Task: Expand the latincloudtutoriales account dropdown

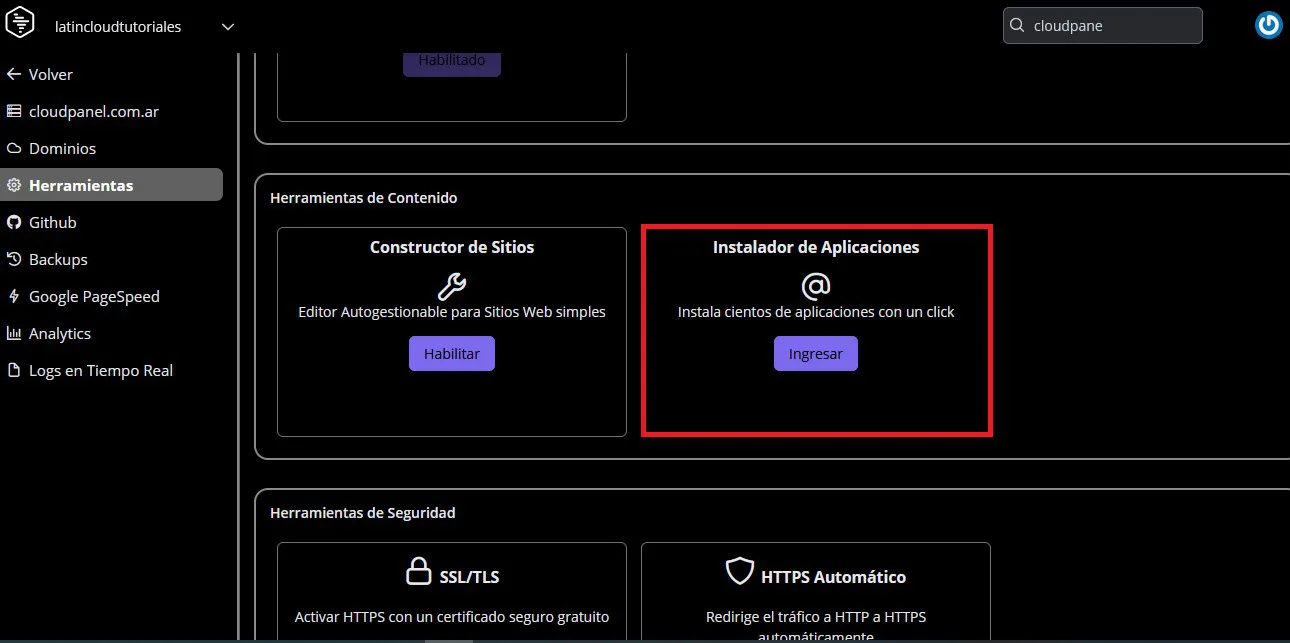Action: [227, 27]
